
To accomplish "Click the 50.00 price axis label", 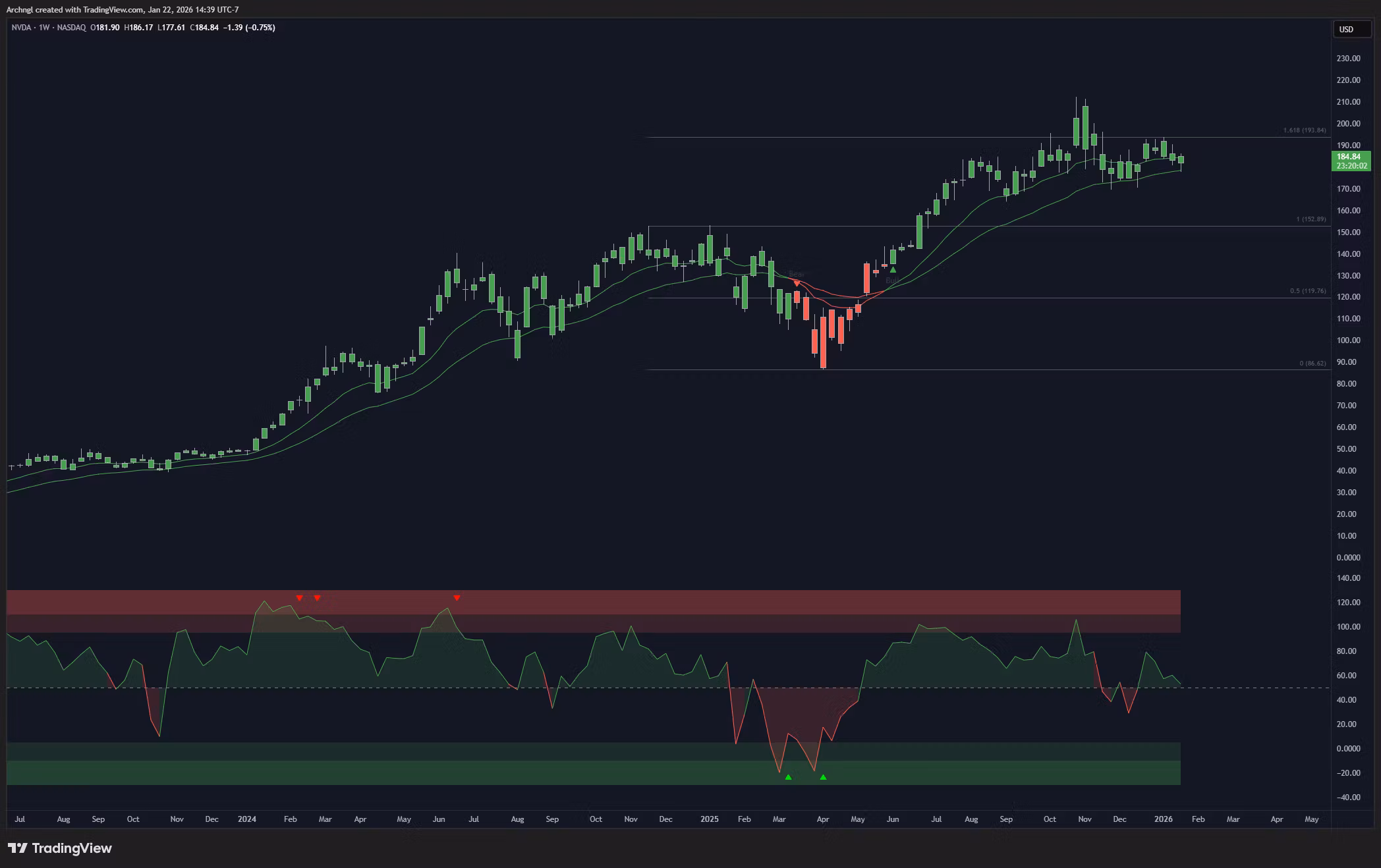I will pos(1347,449).
